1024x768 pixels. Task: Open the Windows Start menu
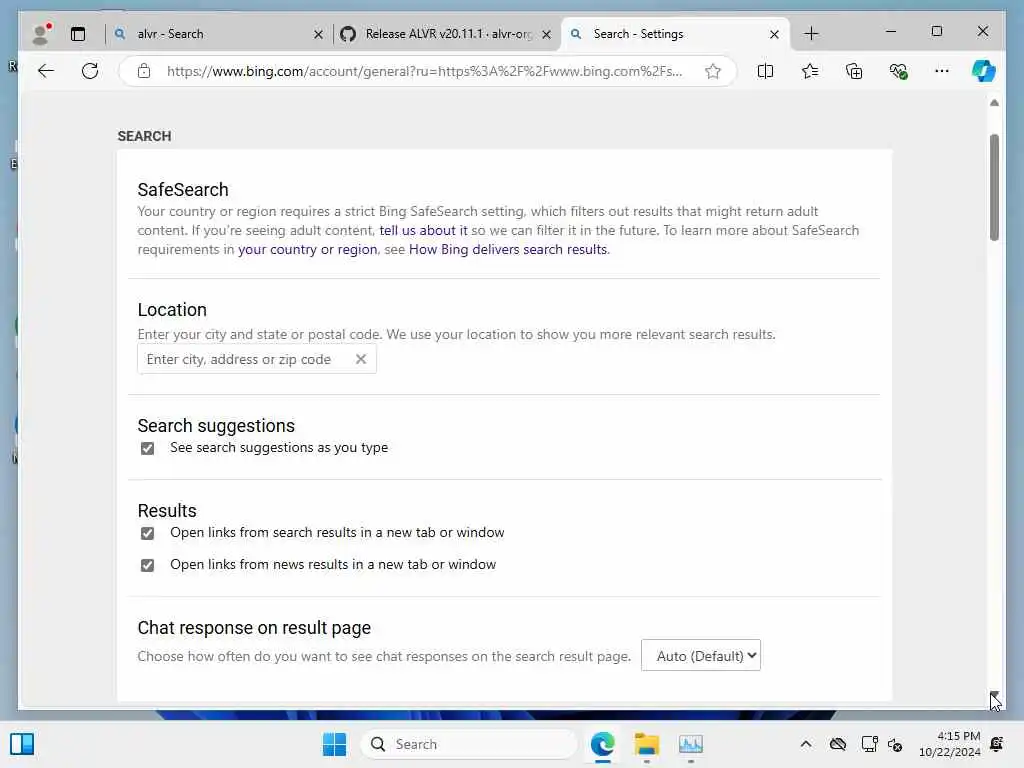pyautogui.click(x=334, y=744)
